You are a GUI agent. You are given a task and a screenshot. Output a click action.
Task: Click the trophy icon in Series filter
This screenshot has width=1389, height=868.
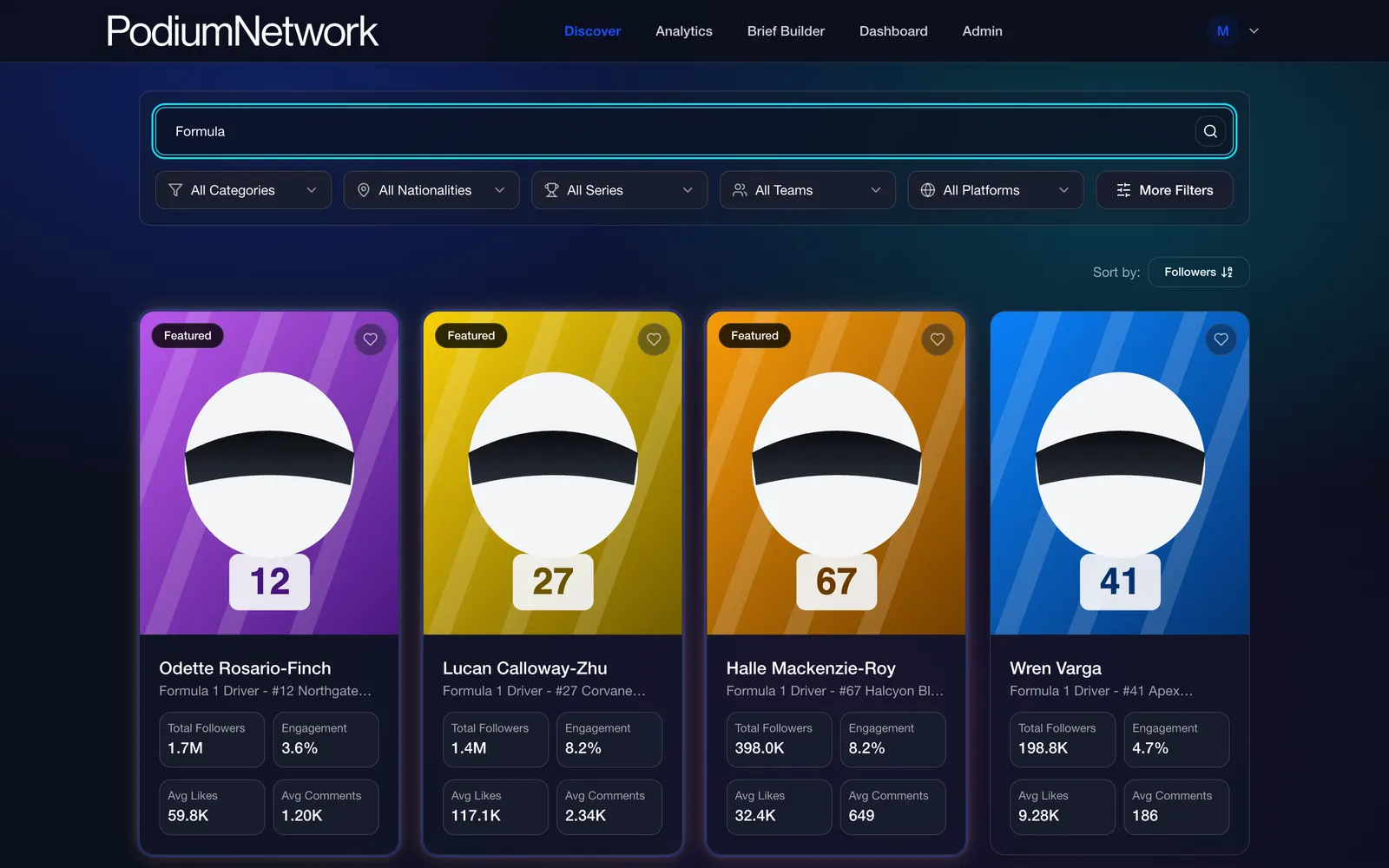(x=551, y=190)
